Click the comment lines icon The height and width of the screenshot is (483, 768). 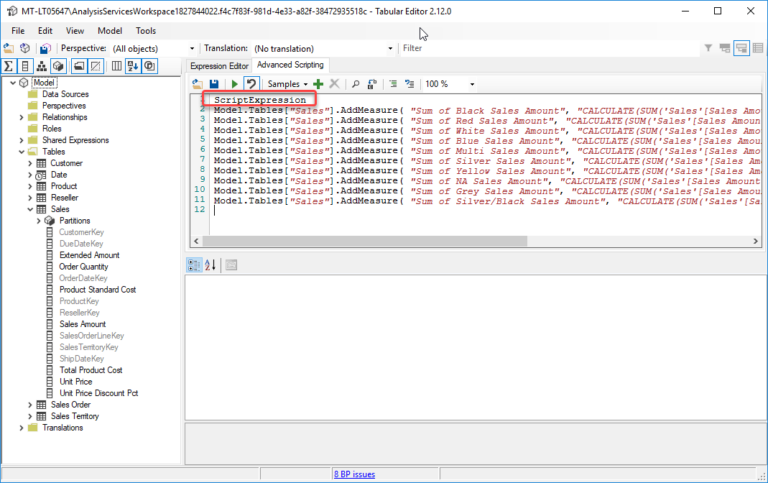[x=393, y=84]
